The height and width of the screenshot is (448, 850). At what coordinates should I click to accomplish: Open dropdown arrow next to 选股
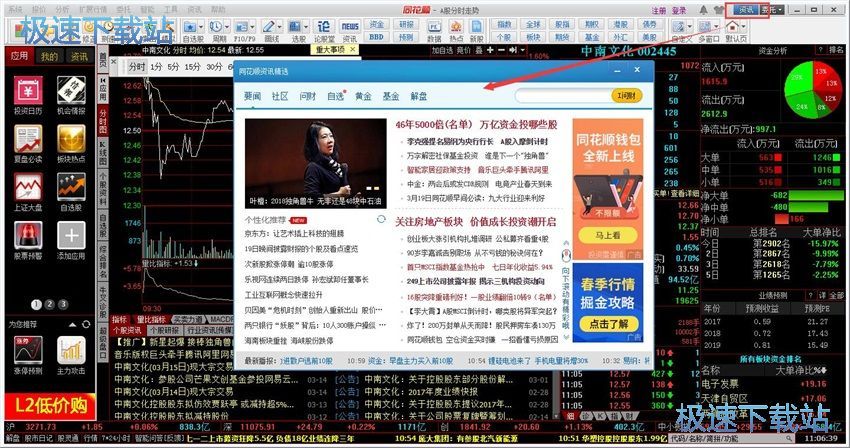(306, 26)
